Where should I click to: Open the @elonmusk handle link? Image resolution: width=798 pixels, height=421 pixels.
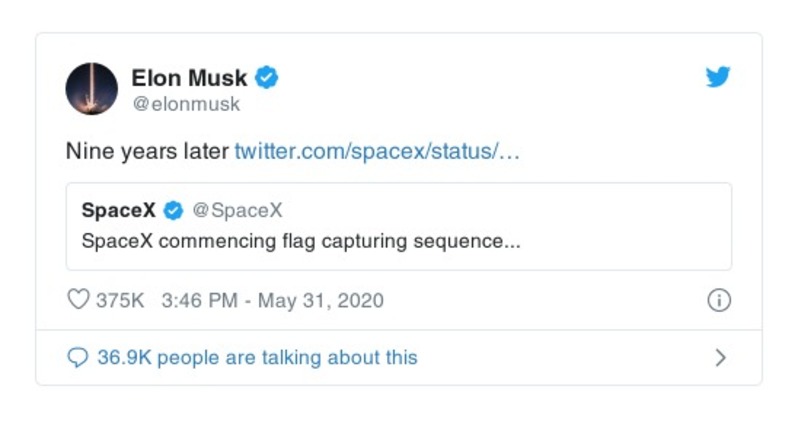point(186,103)
